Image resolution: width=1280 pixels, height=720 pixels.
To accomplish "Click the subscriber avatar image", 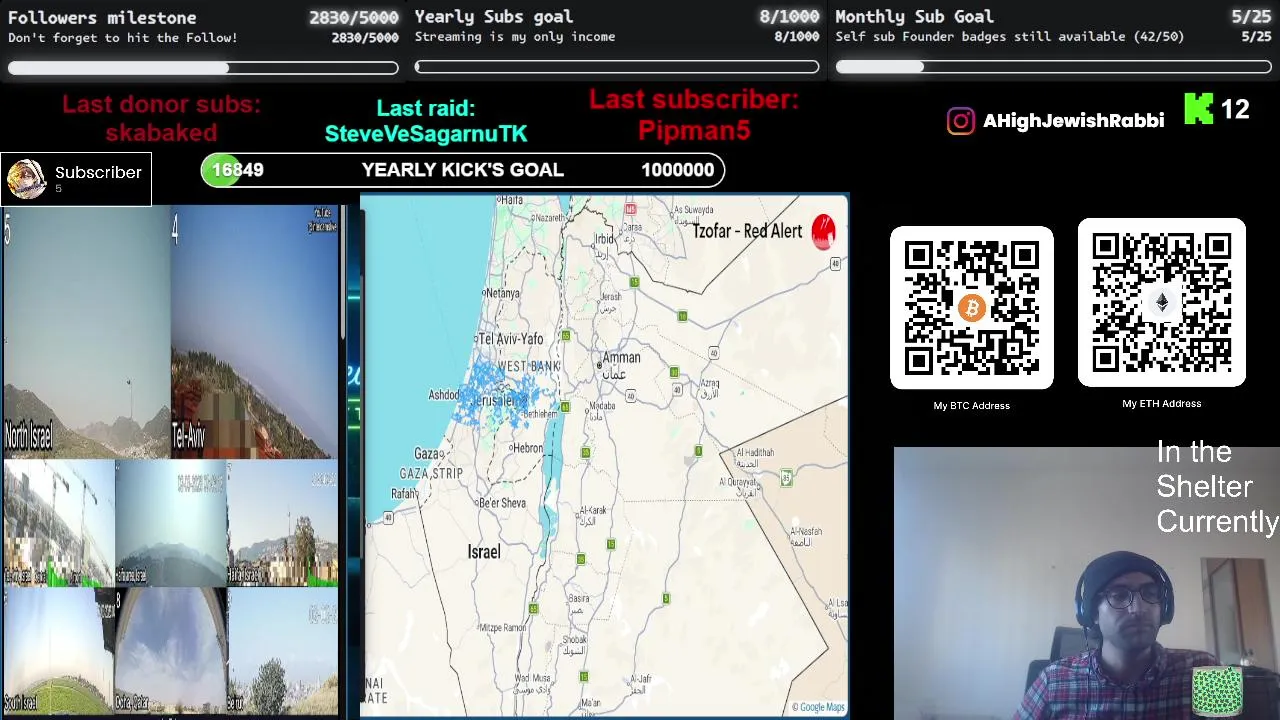I will 27,179.
